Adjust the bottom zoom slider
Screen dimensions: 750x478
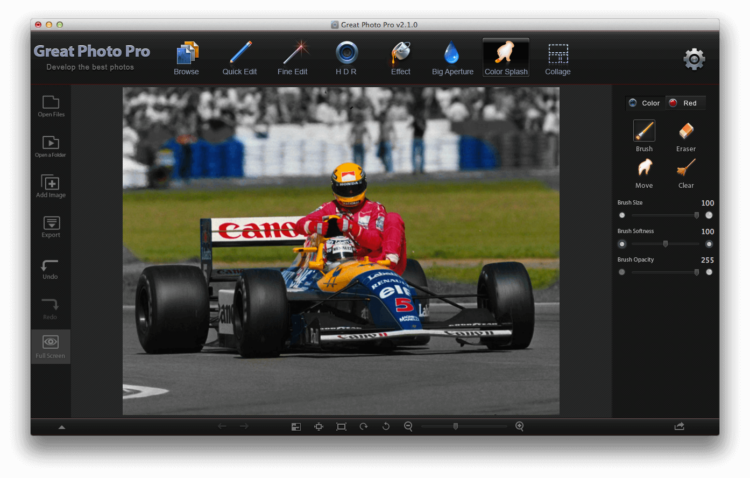[464, 426]
